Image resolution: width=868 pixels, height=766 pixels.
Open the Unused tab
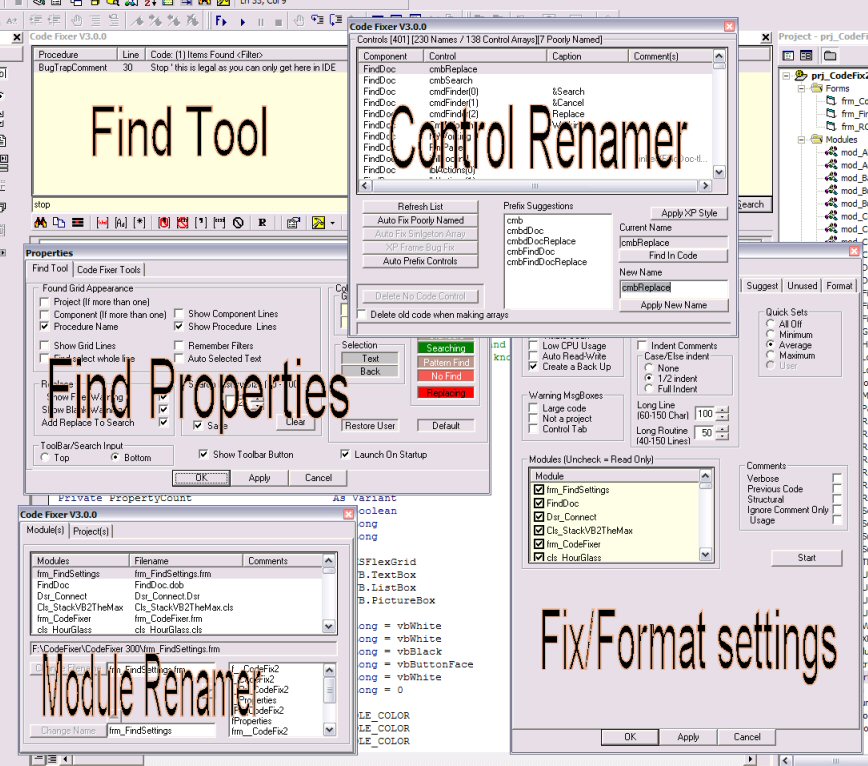pos(802,286)
